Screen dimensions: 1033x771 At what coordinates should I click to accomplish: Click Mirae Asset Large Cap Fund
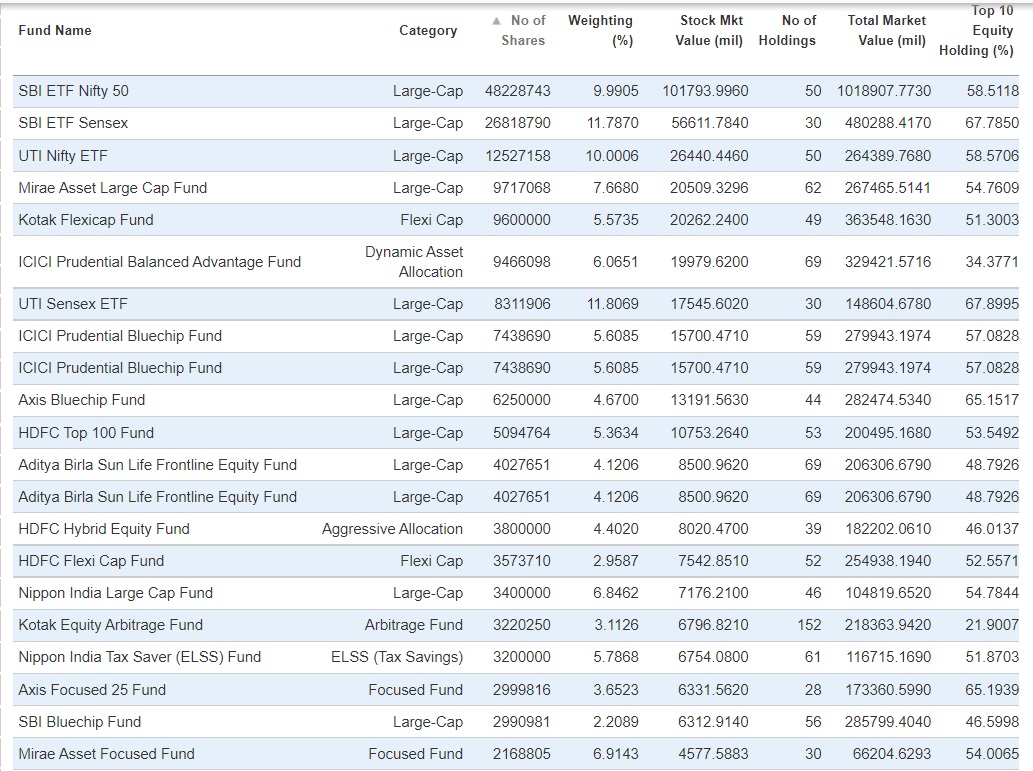click(113, 188)
